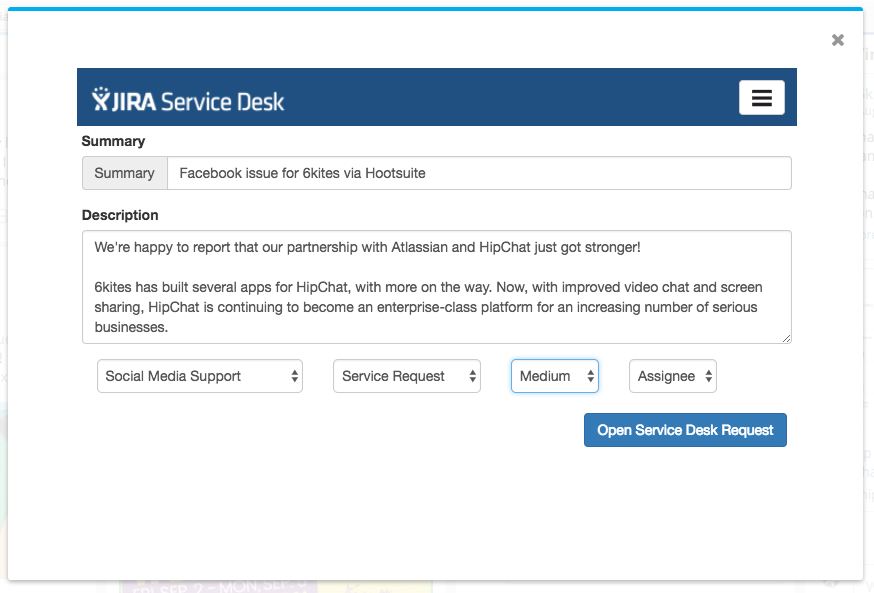Change the Medium priority dropdown
This screenshot has width=874, height=593.
point(555,376)
